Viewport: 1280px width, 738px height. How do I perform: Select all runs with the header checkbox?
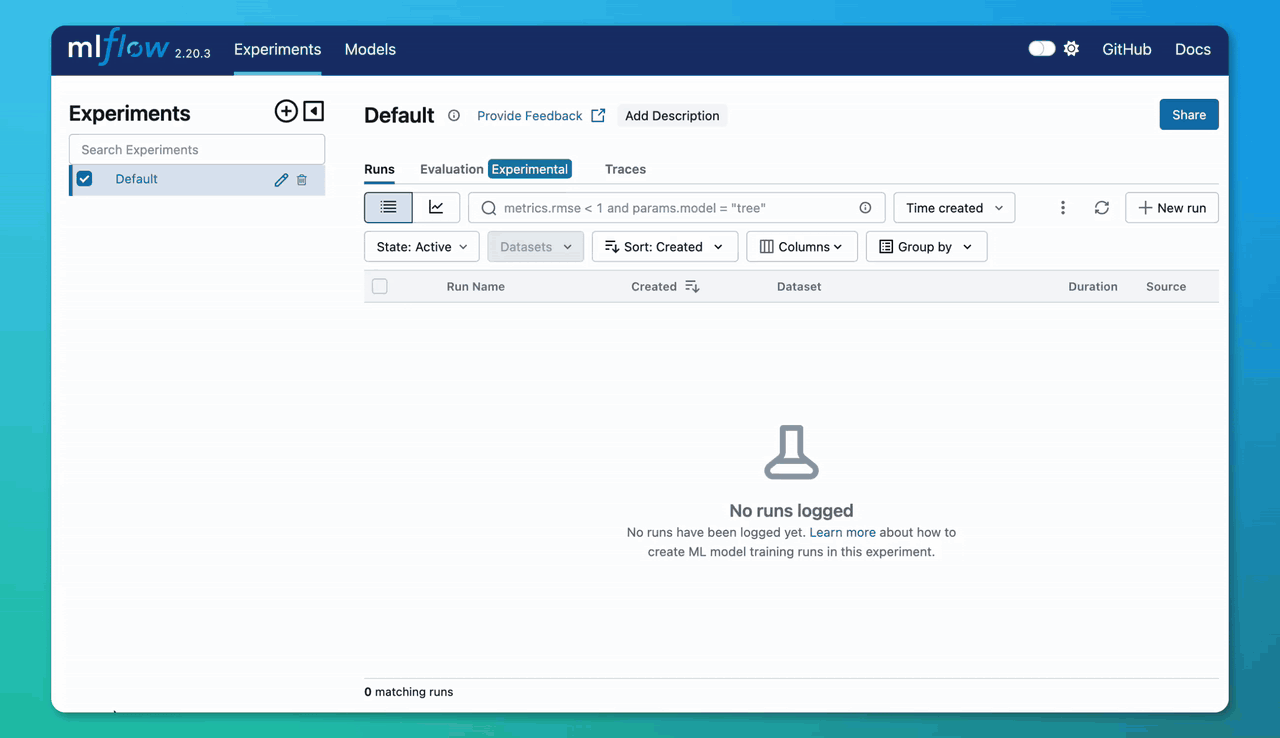tap(379, 286)
